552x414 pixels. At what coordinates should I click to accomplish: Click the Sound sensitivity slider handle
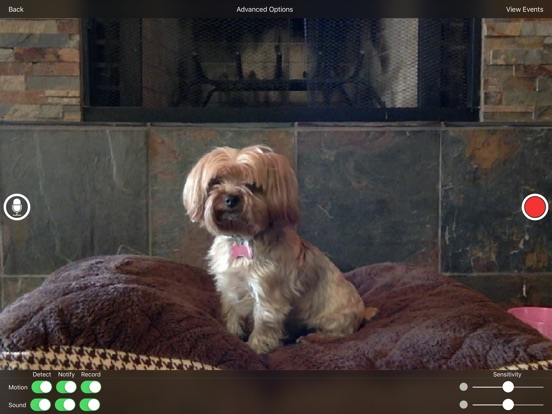click(x=508, y=404)
